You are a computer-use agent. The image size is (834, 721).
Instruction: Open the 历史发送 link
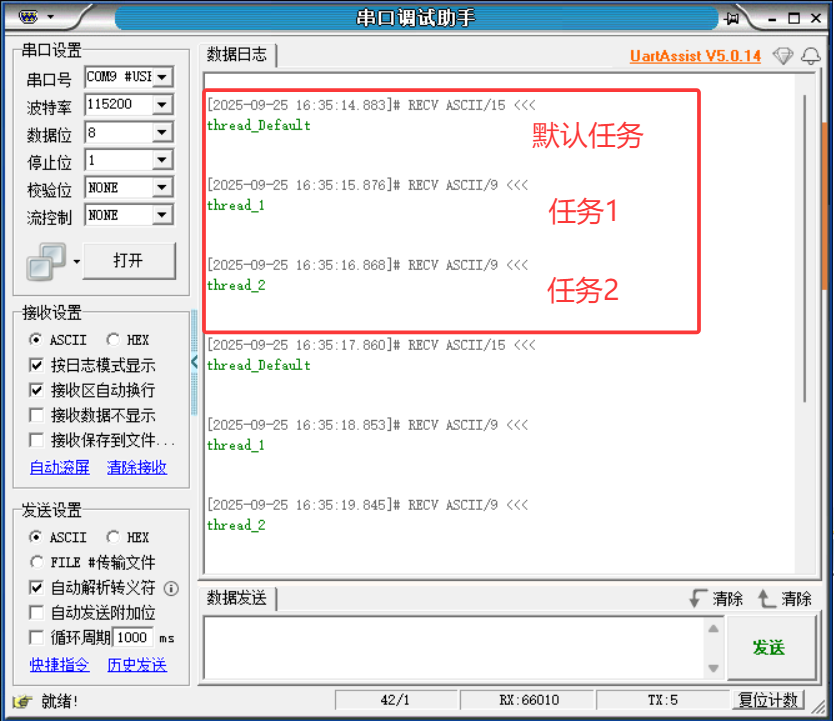click(137, 665)
